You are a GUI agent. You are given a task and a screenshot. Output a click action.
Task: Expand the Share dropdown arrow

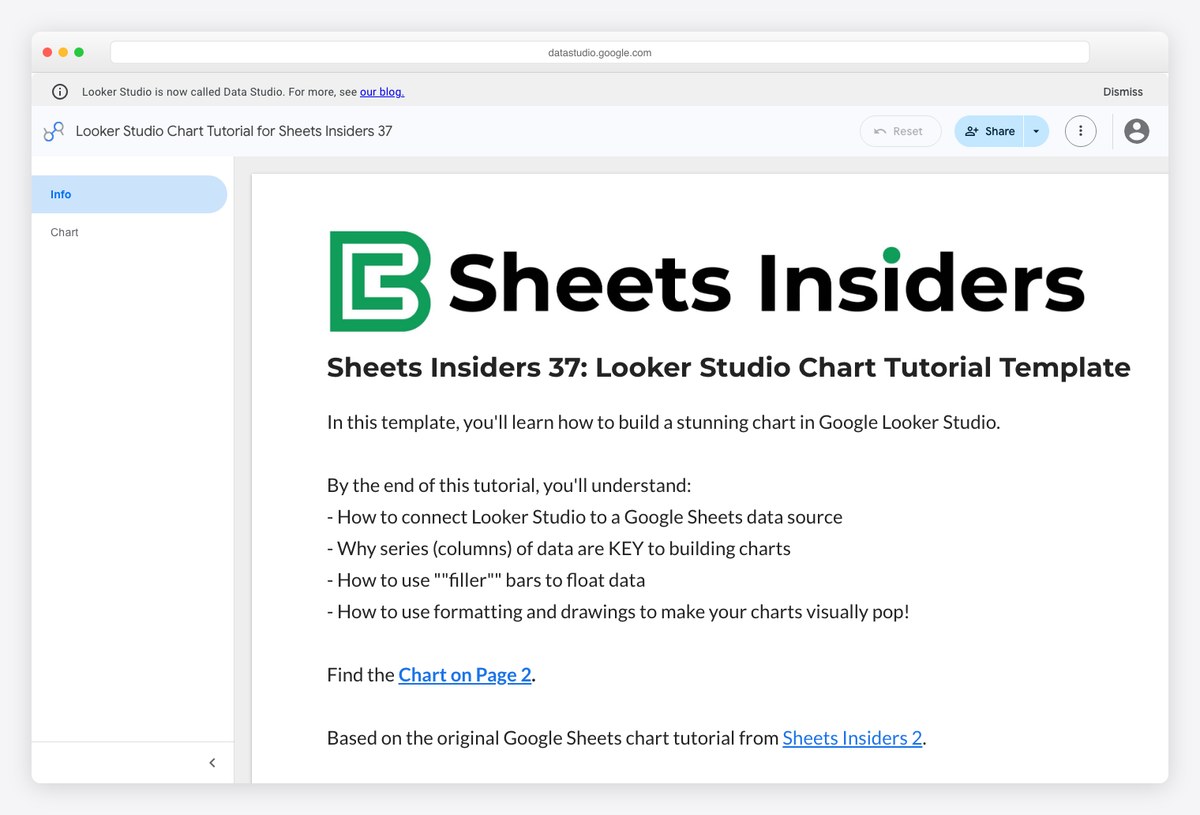(x=1036, y=131)
